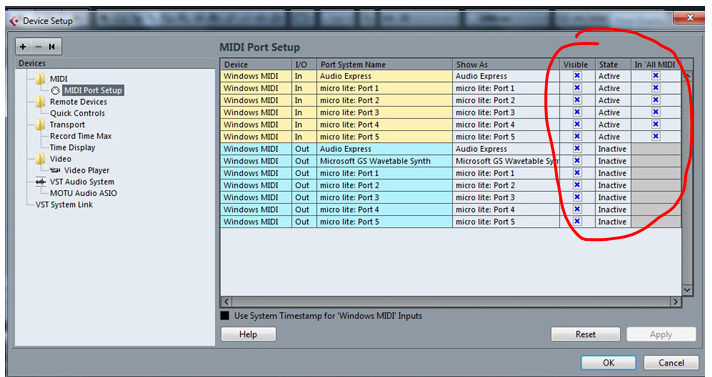Click the minus Remove Device icon
Screen dimensions: 712x377
[38, 46]
